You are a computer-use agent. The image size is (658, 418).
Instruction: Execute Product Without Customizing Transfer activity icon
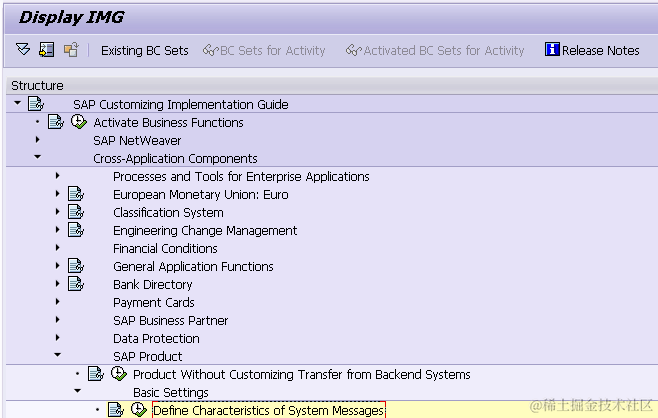[x=119, y=374]
